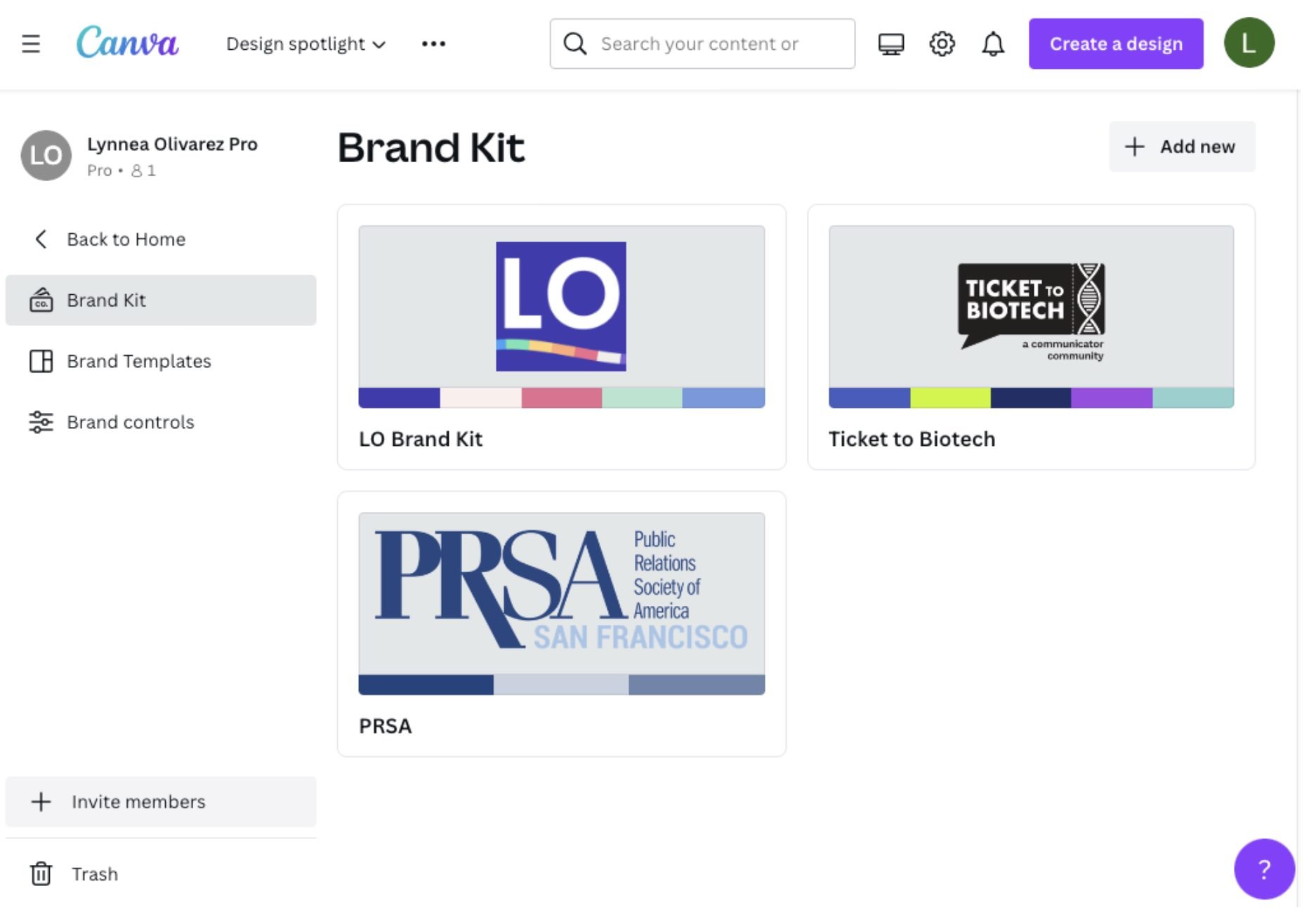Click the lime yellow swatch in Ticket to Biotech
This screenshot has height=924, width=1309.
coord(950,398)
